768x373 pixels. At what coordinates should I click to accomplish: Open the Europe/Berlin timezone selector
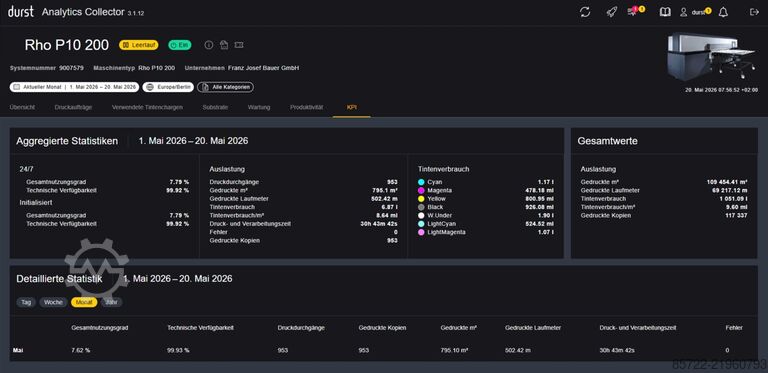tap(167, 87)
